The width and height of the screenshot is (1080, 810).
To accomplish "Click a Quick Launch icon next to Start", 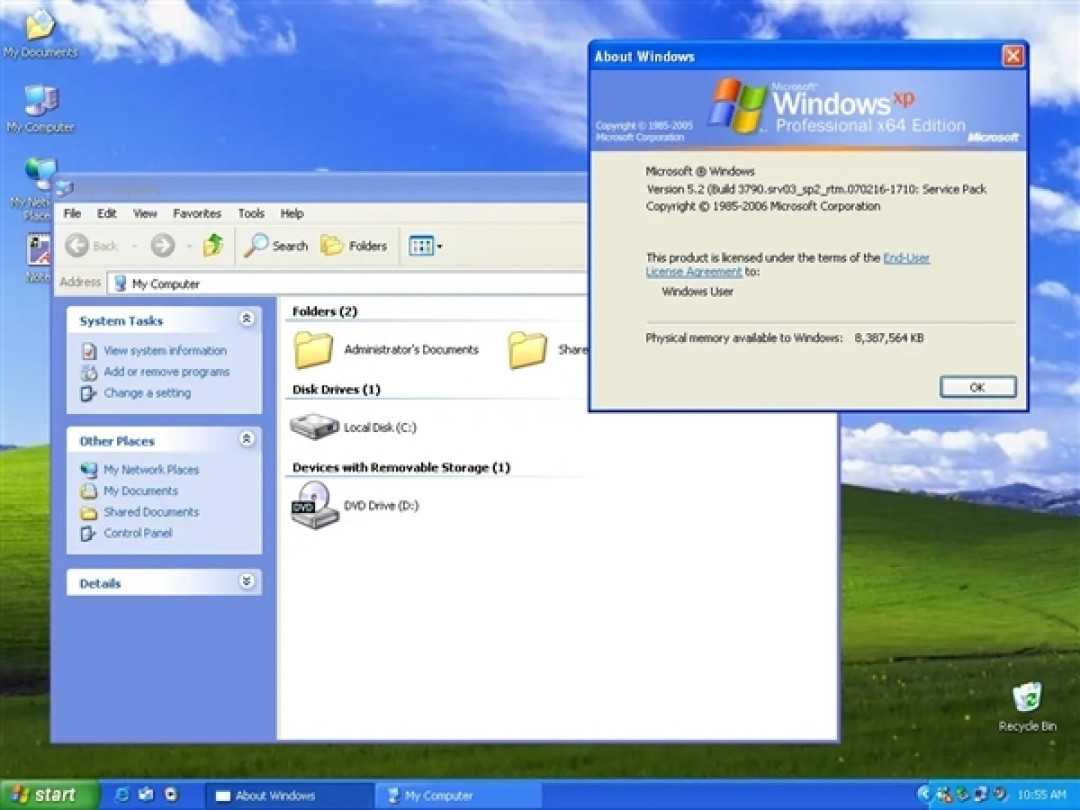I will (122, 794).
